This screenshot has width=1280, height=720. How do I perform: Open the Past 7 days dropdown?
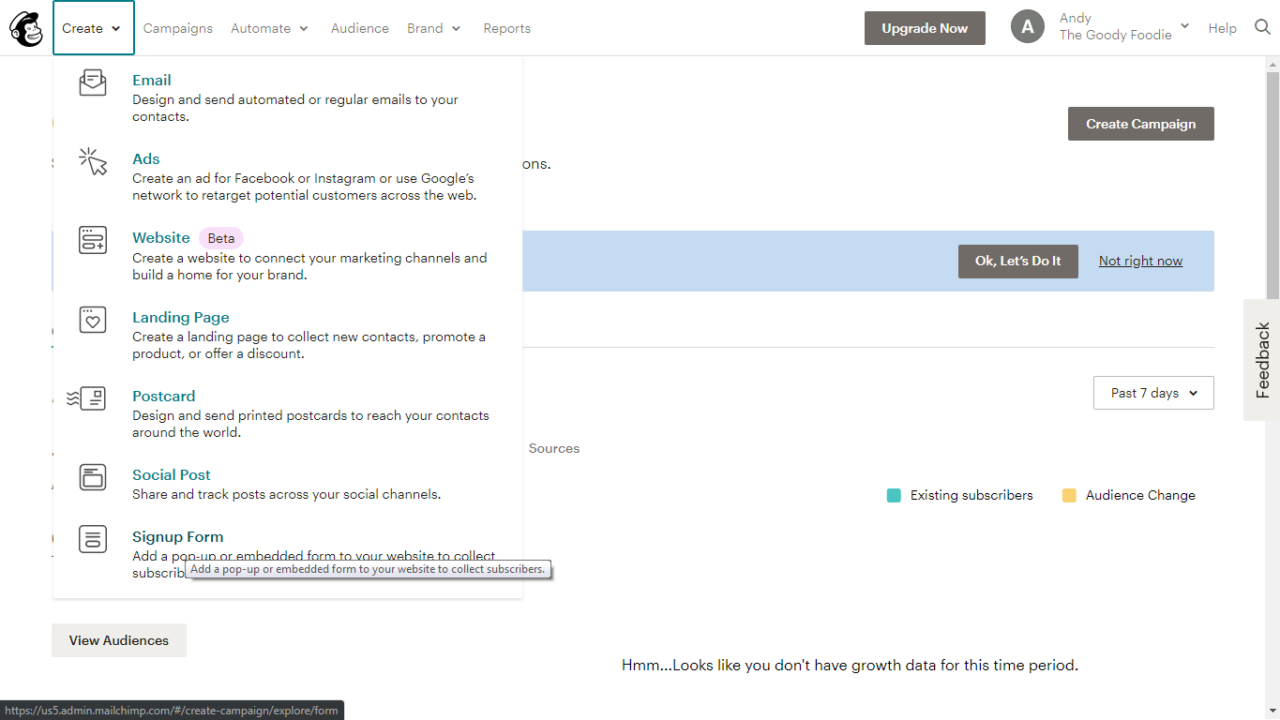pyautogui.click(x=1154, y=393)
